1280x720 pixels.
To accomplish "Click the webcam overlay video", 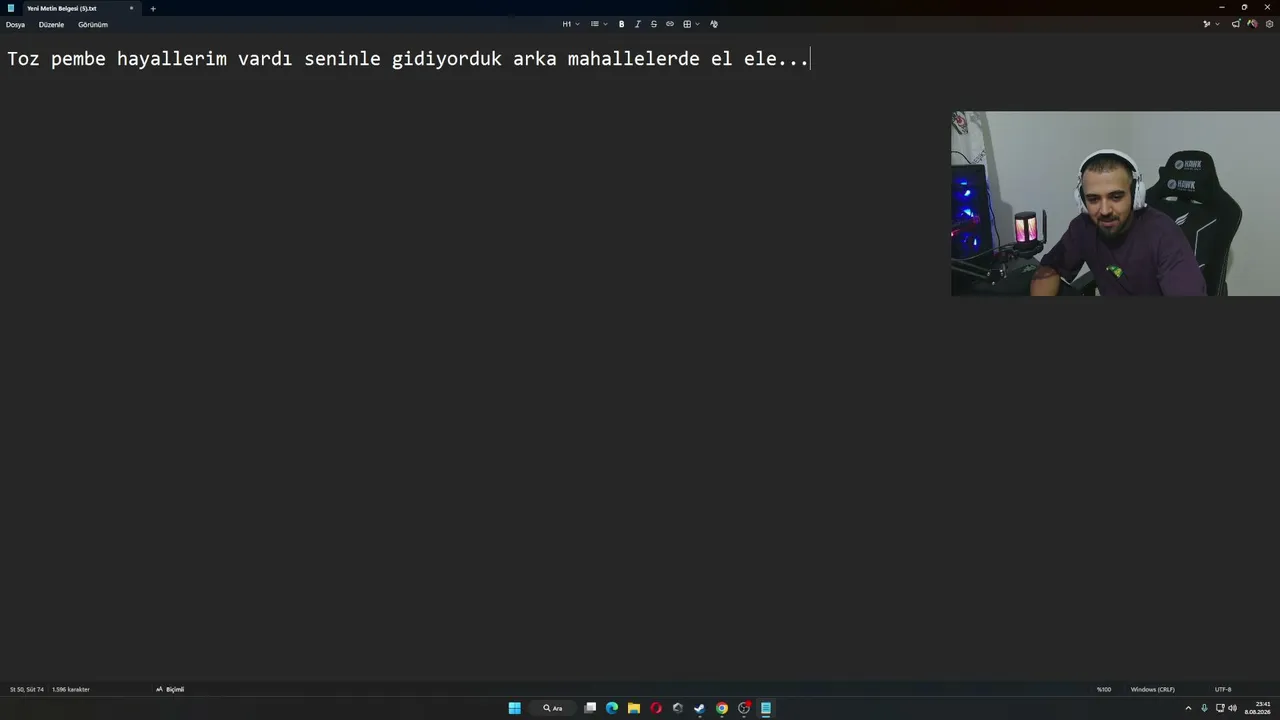I will tap(1115, 203).
